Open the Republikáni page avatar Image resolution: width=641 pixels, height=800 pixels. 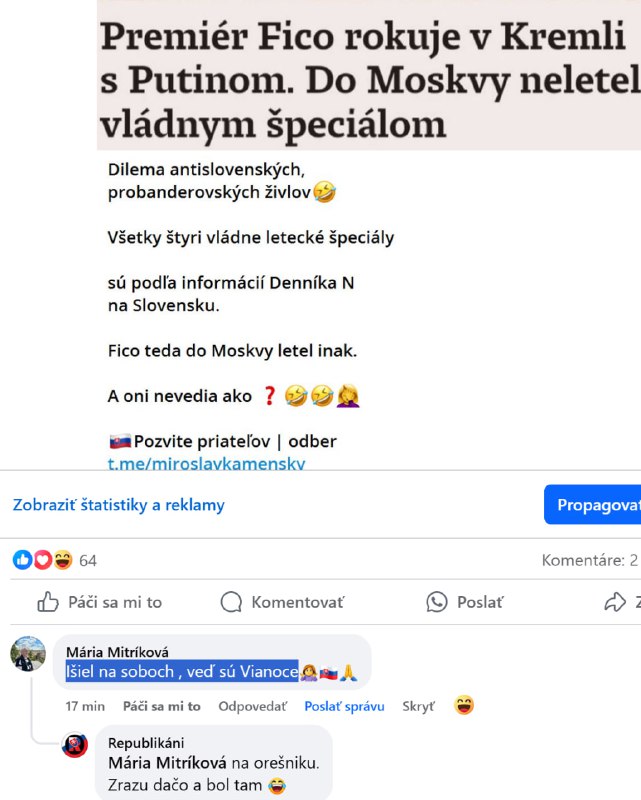pyautogui.click(x=75, y=745)
